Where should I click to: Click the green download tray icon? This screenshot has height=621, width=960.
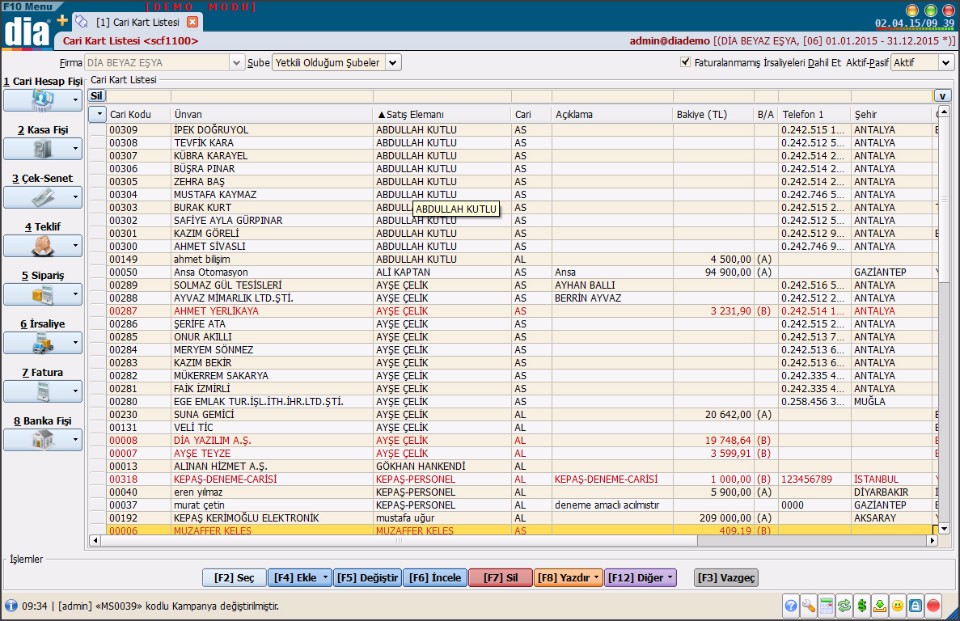[x=880, y=606]
